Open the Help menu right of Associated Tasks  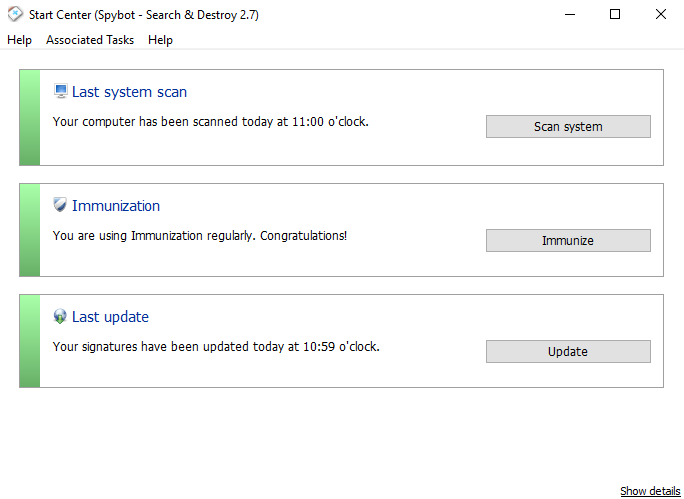tap(160, 40)
